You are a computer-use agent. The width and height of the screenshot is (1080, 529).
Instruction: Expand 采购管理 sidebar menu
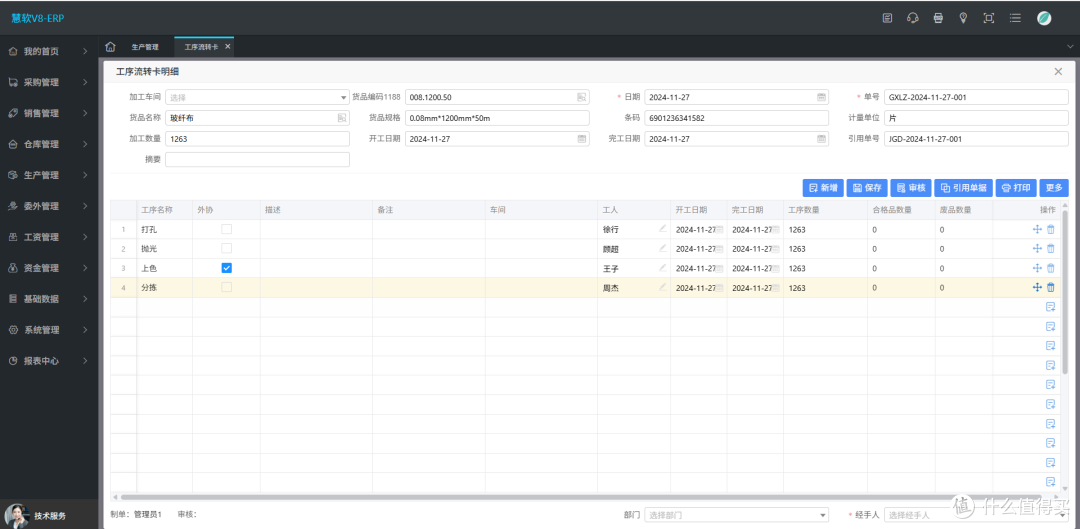(49, 82)
